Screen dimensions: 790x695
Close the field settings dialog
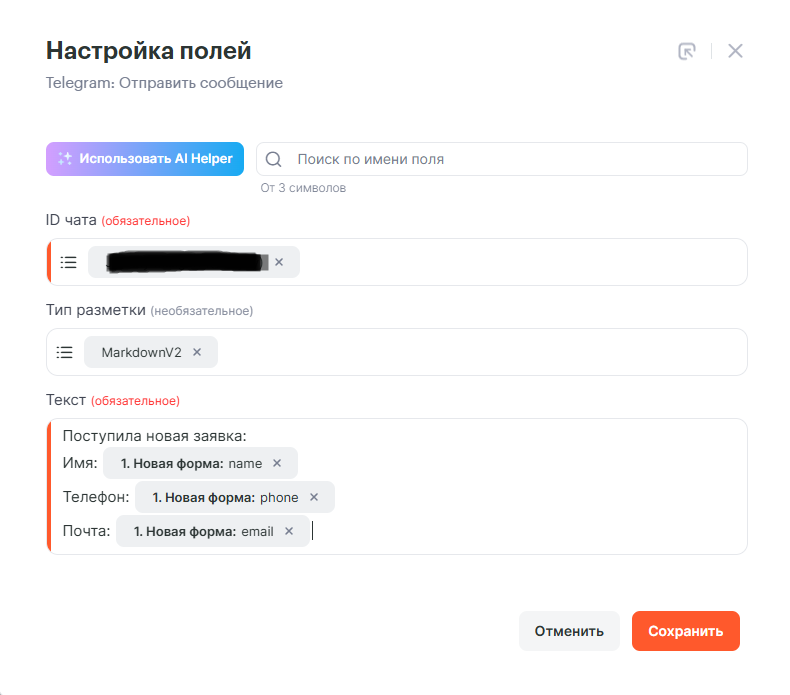tap(735, 51)
